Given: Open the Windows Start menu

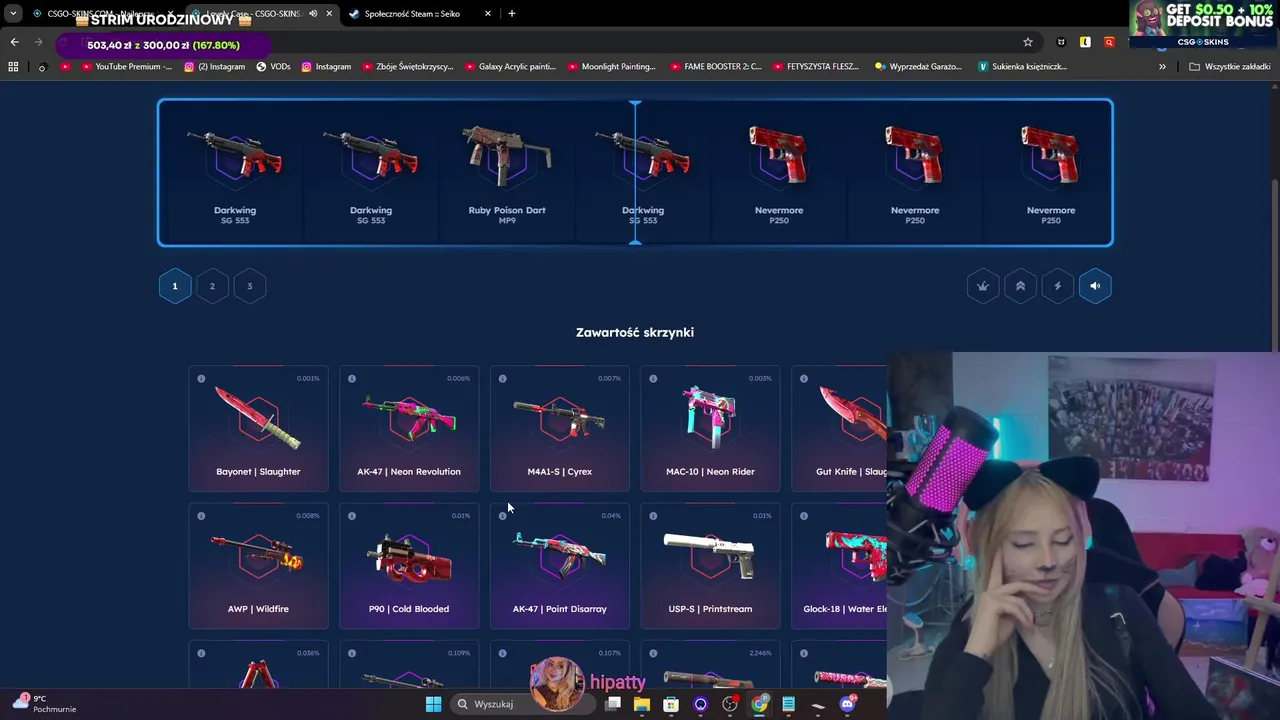Looking at the screenshot, I should (433, 704).
